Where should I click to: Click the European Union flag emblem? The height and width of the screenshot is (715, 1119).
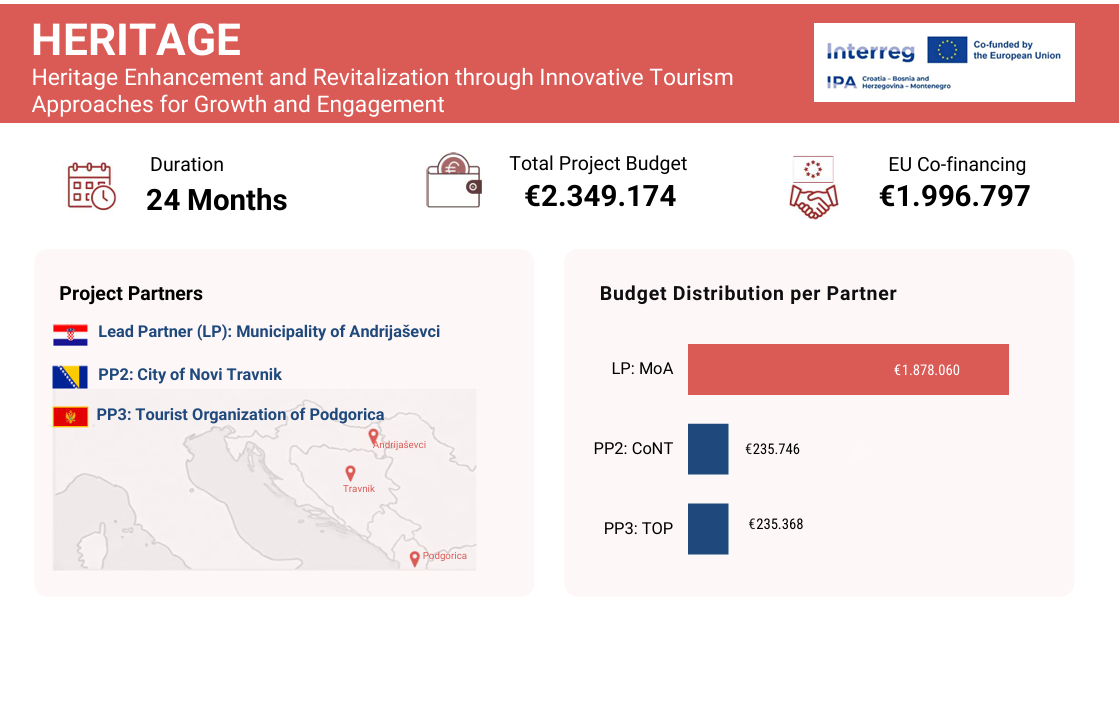pos(946,50)
